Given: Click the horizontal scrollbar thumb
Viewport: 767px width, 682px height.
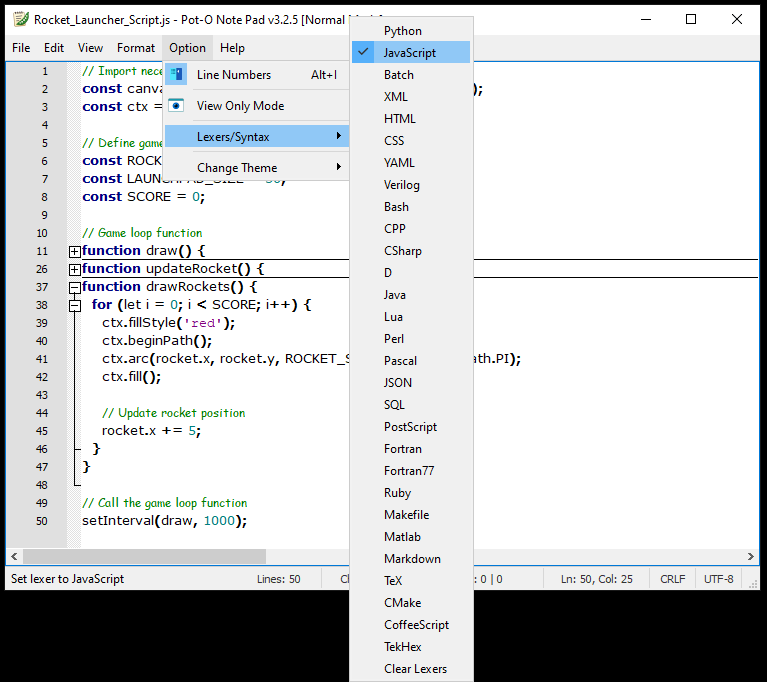Looking at the screenshot, I should click(144, 556).
